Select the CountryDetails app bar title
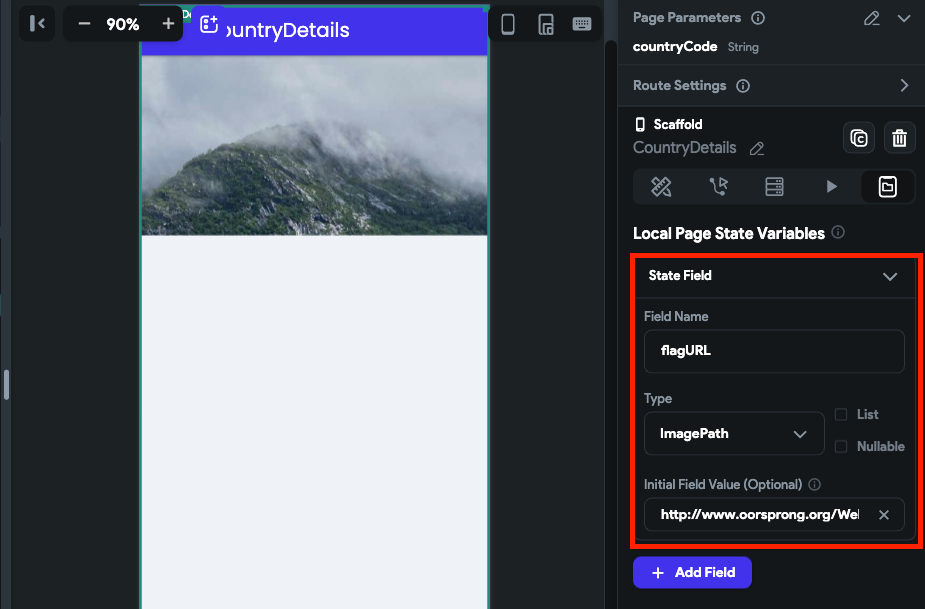 tap(288, 30)
